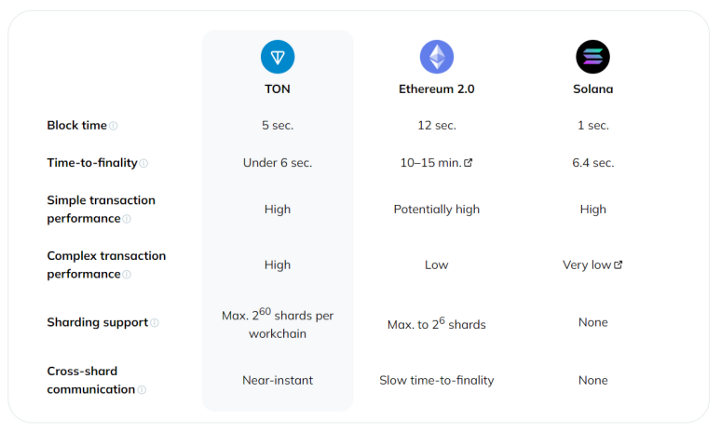Screen dimensions: 720x432
Task: Click info icon next to Cross-shard communication
Action: click(x=142, y=390)
